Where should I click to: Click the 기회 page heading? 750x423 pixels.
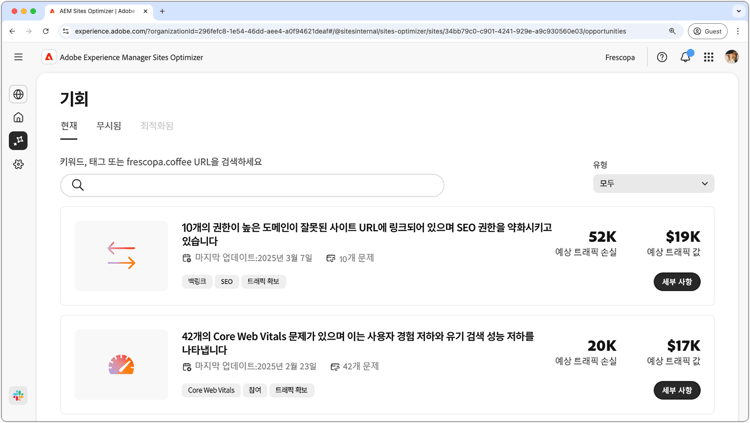click(74, 99)
